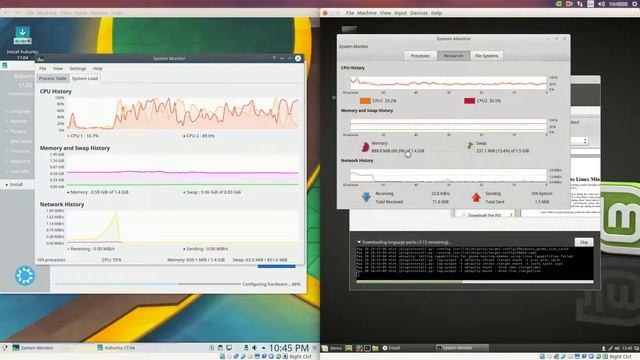Open Settings menu in KDE System Monitor
This screenshot has width=640, height=360.
[78, 69]
